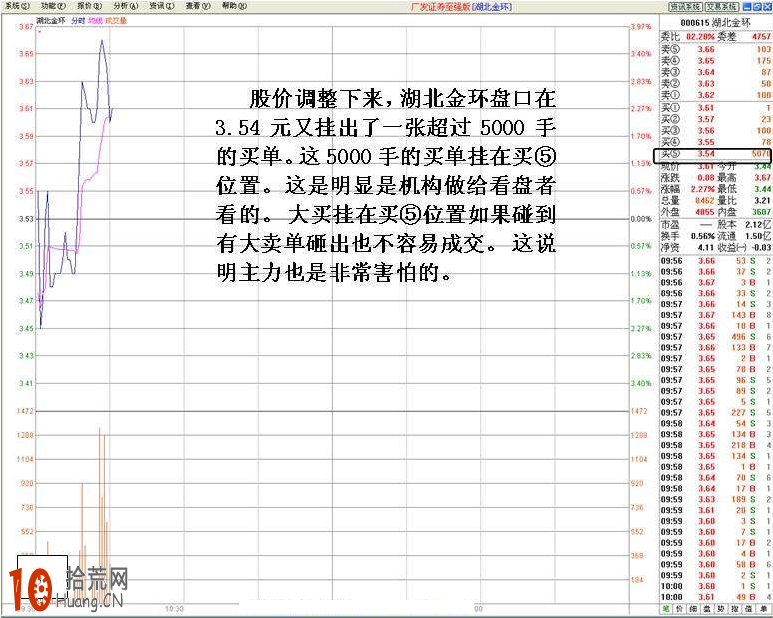Select the 卖③ 3.64 ask row

716,72
